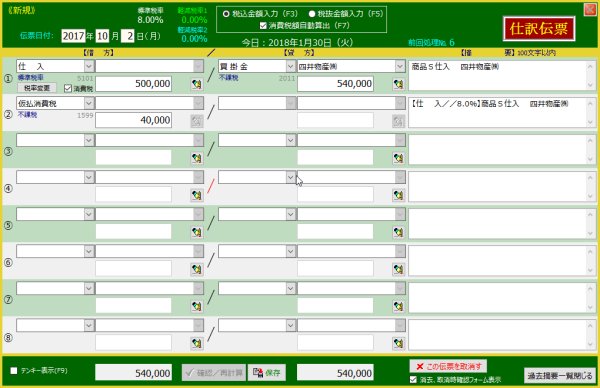Open row 3 credit account dropdown
Viewport: 600px width, 388px height.
pyautogui.click(x=290, y=140)
